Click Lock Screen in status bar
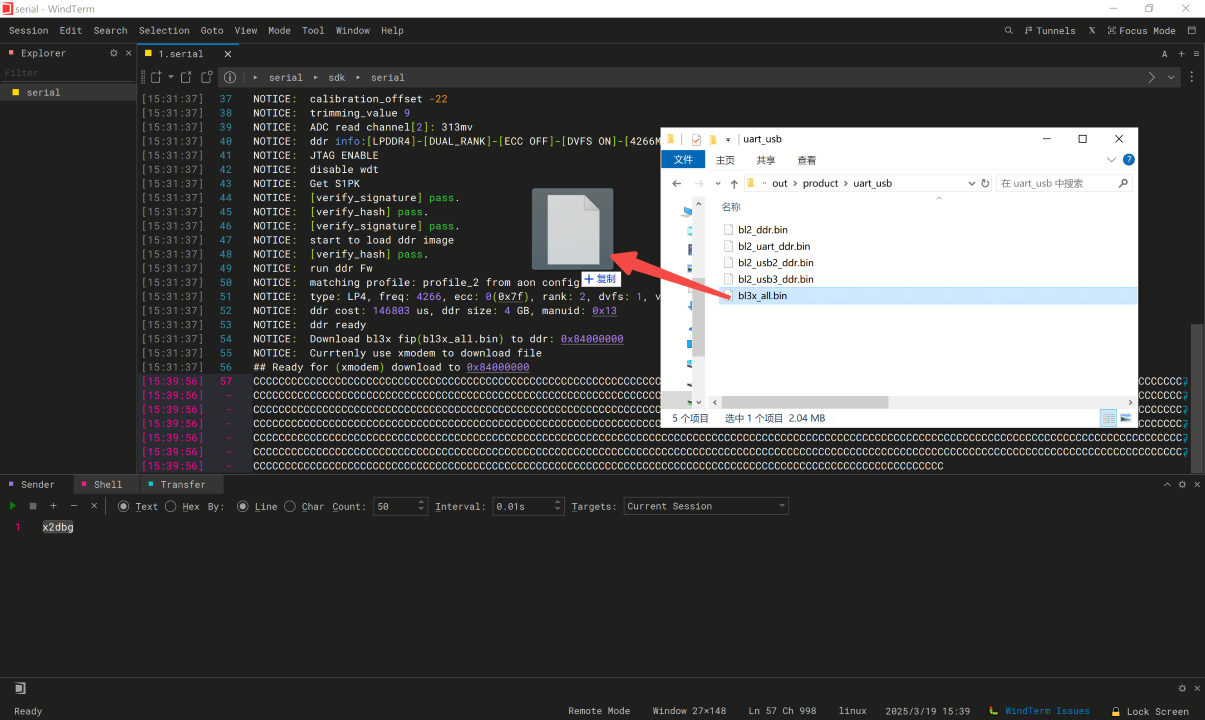Viewport: 1205px width, 720px height. (1151, 711)
